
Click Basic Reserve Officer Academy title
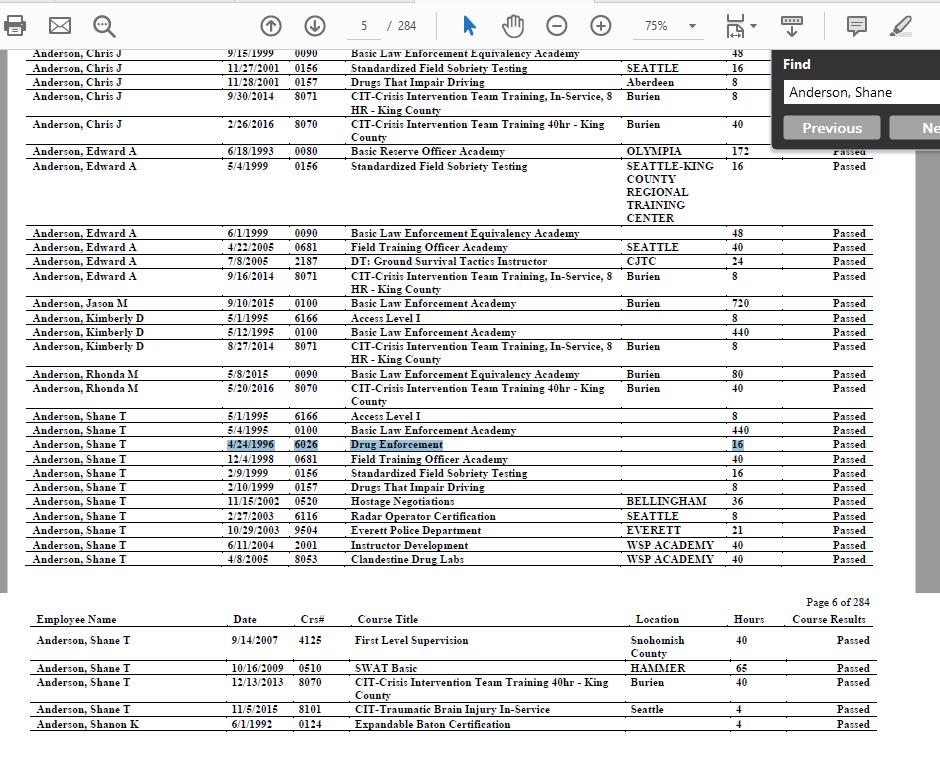coord(428,152)
